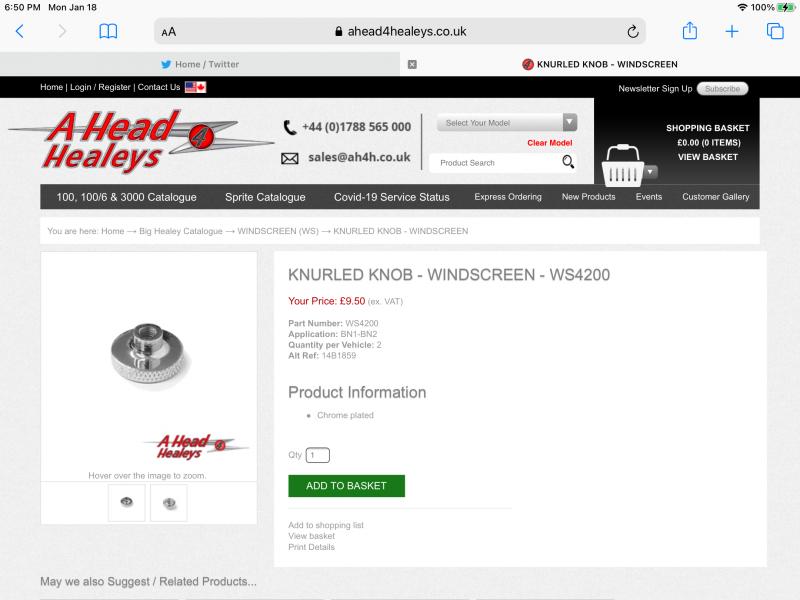Select the second knob thumbnail image
Image resolution: width=800 pixels, height=600 pixels.
click(169, 503)
